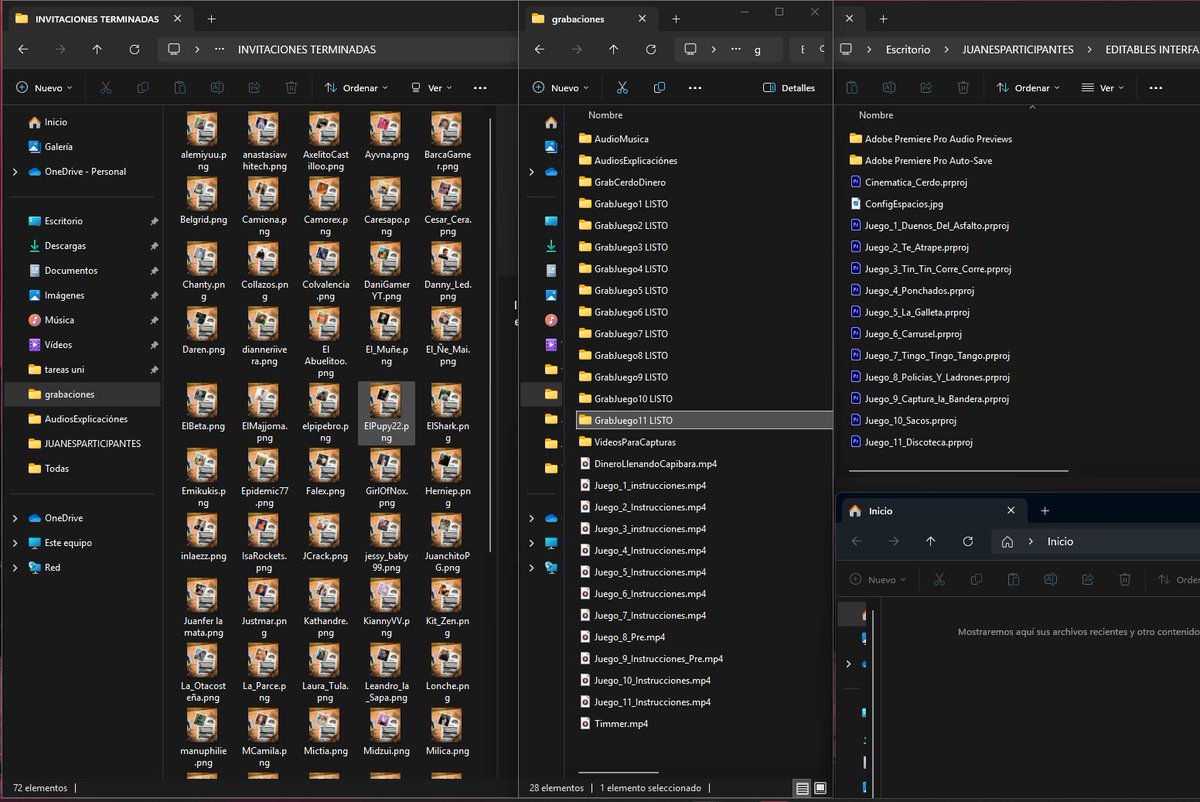
Task: Click the more options ellipsis in left window toolbar
Action: (x=480, y=88)
